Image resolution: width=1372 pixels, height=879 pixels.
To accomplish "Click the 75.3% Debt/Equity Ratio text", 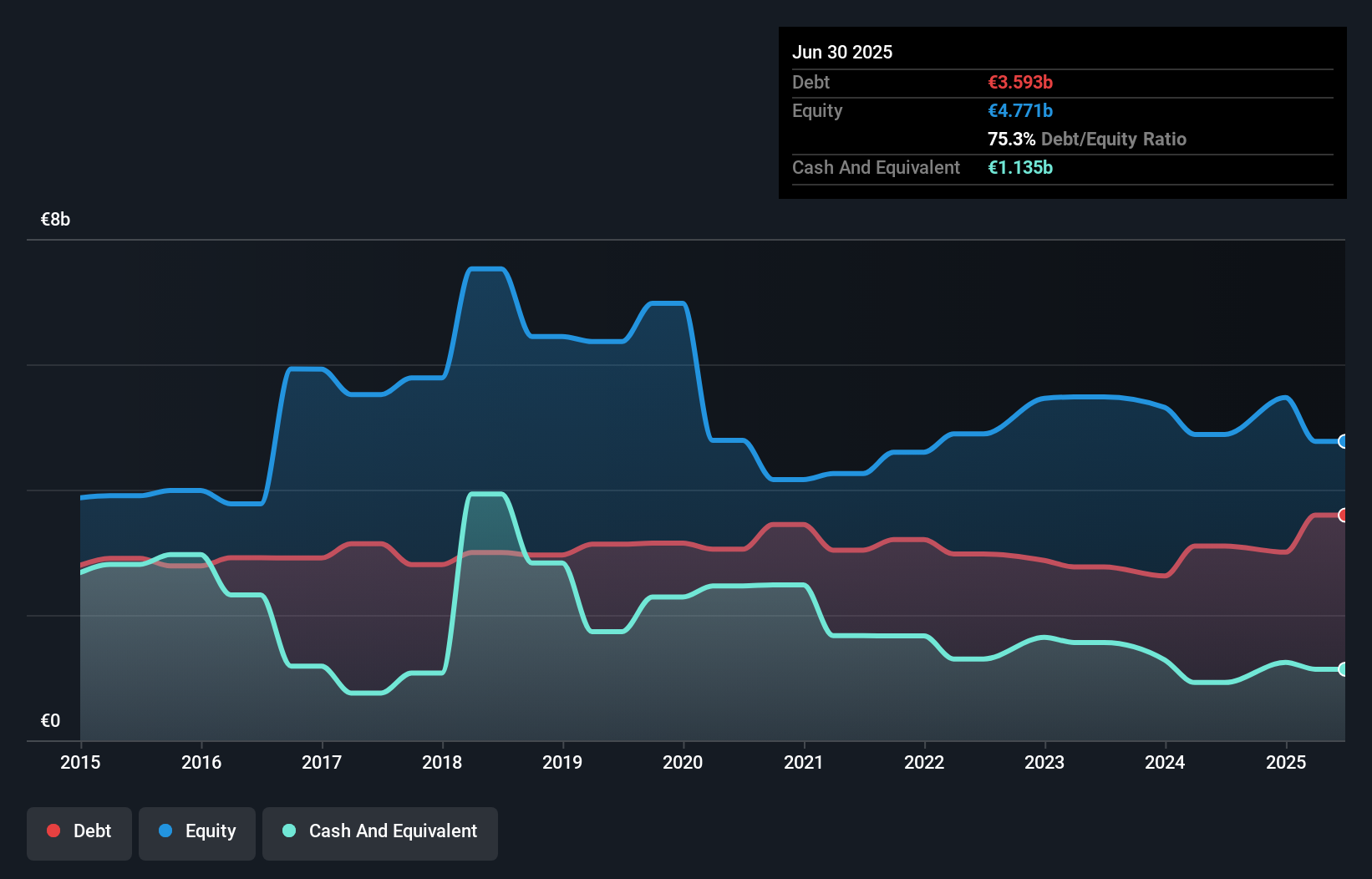I will tap(1087, 139).
